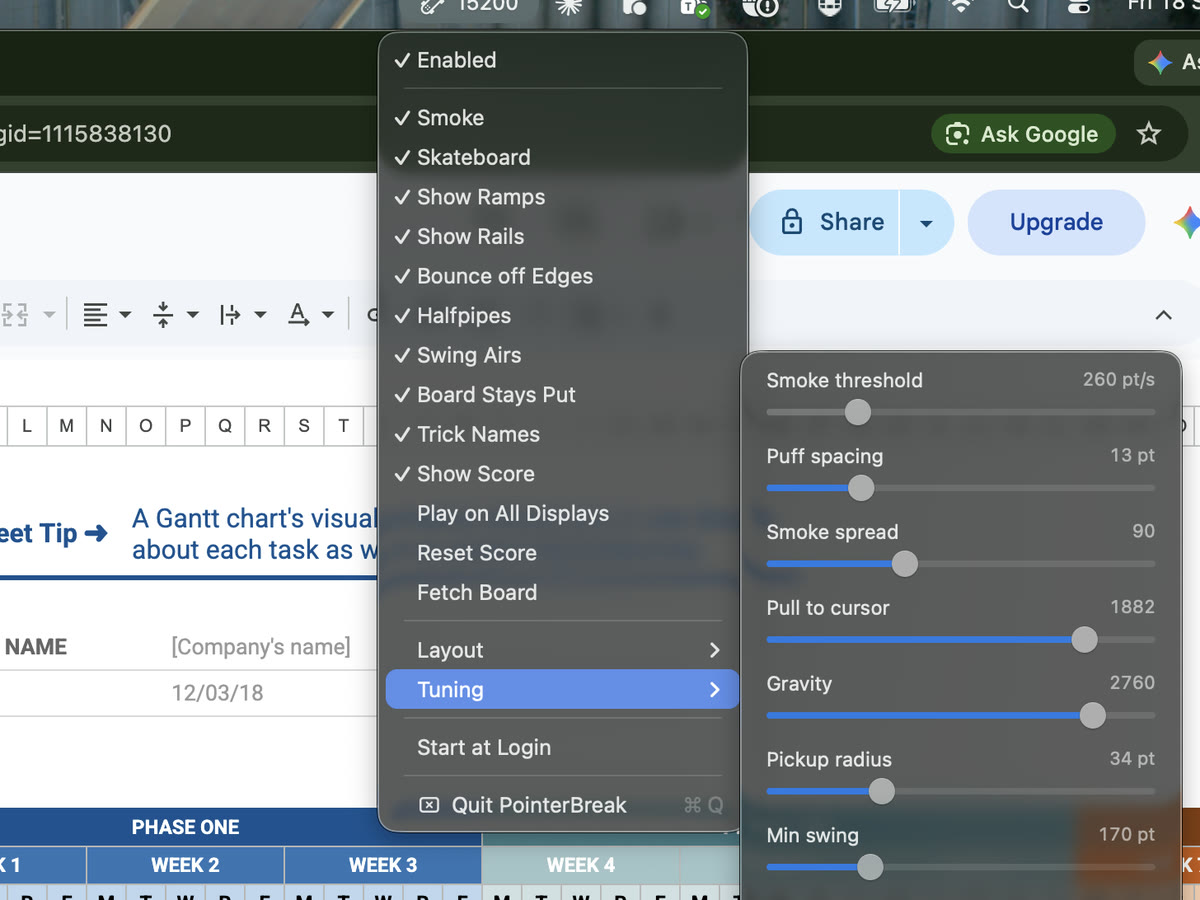Toggle the Enabled option in PointerBreak menu

pyautogui.click(x=562, y=60)
